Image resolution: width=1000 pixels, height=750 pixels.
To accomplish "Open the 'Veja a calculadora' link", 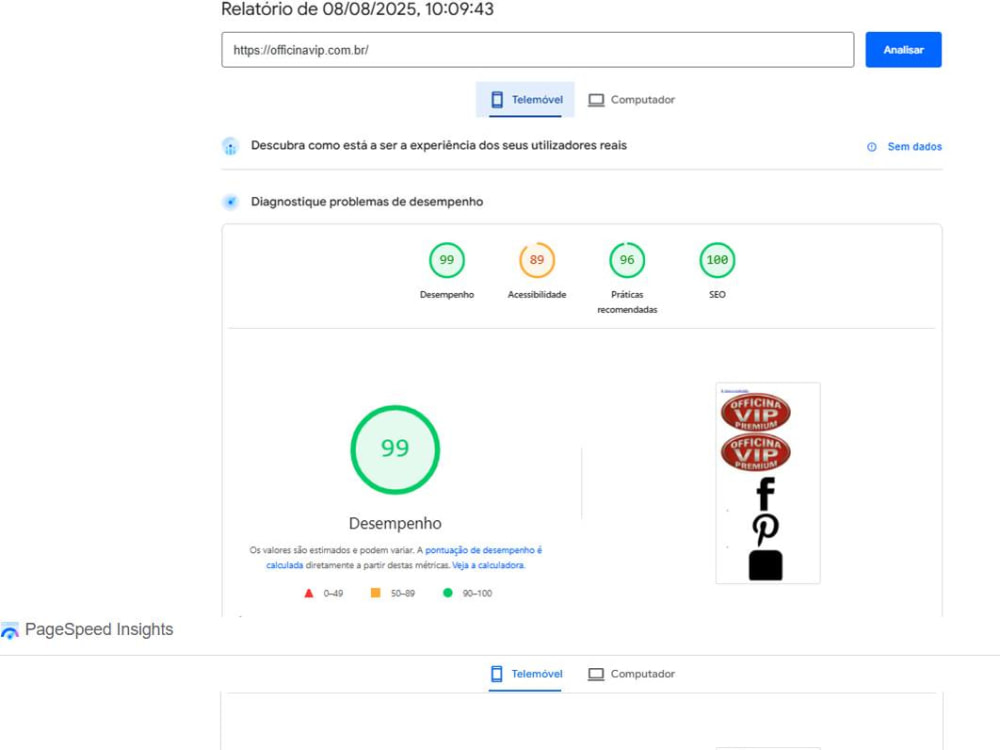I will 488,565.
